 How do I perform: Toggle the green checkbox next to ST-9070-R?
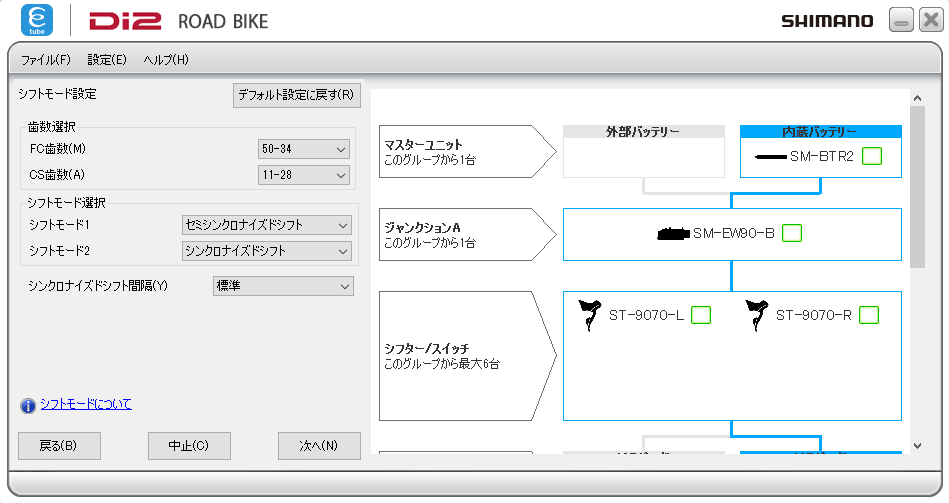[869, 315]
